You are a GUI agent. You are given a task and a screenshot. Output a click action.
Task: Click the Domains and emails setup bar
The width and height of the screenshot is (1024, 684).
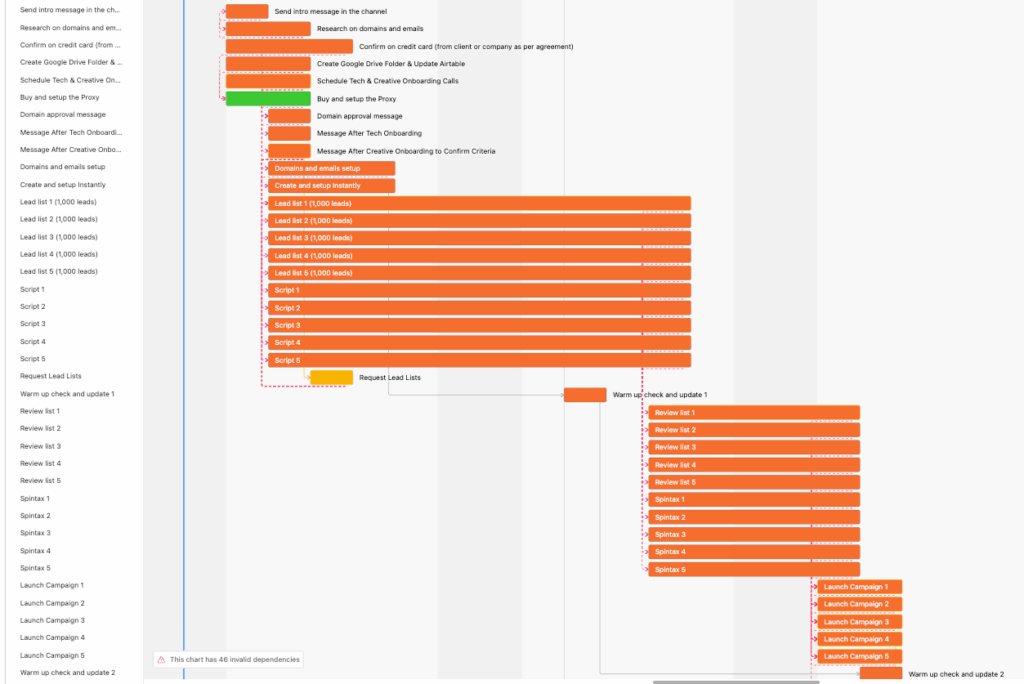(x=331, y=169)
